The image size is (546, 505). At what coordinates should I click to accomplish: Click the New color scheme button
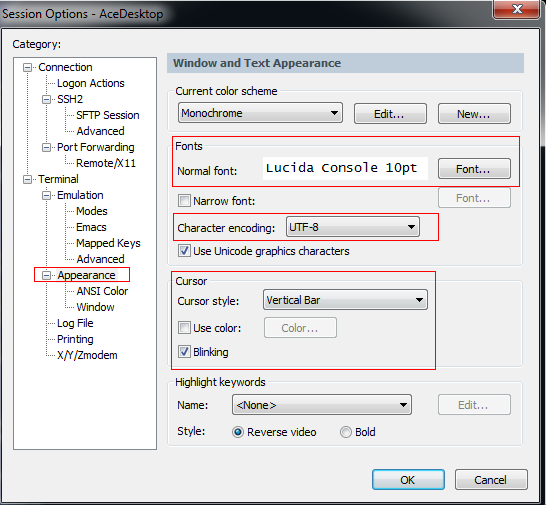pos(474,114)
